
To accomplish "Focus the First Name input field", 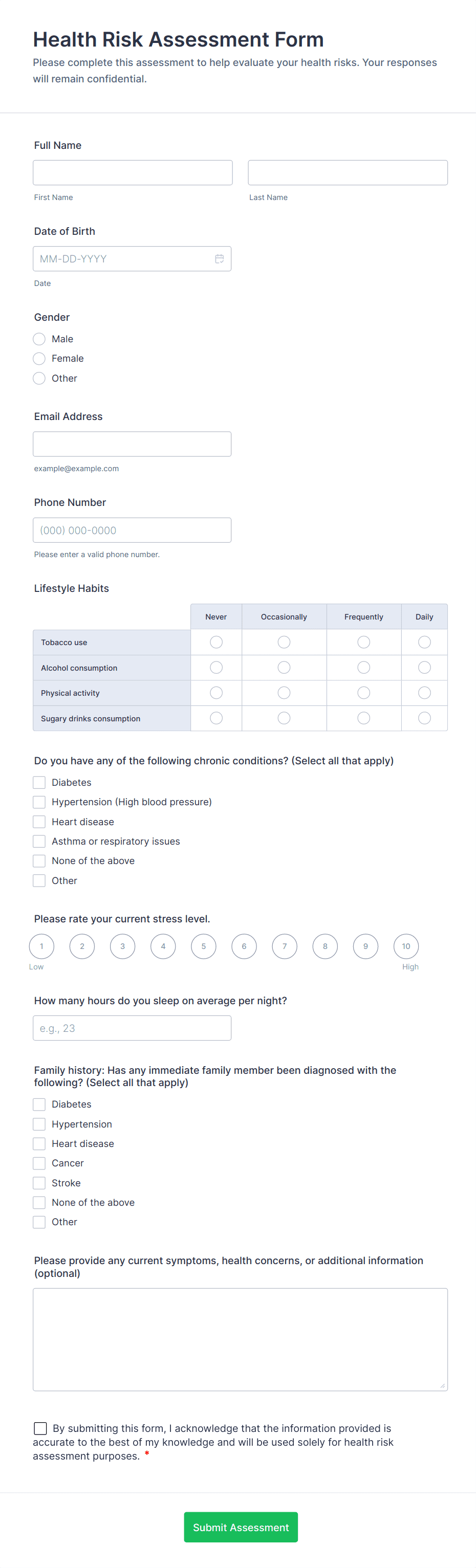I will click(133, 173).
